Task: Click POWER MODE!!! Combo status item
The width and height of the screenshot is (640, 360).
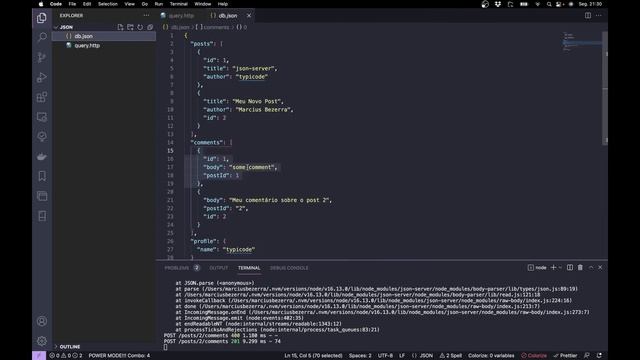Action: click(x=119, y=356)
